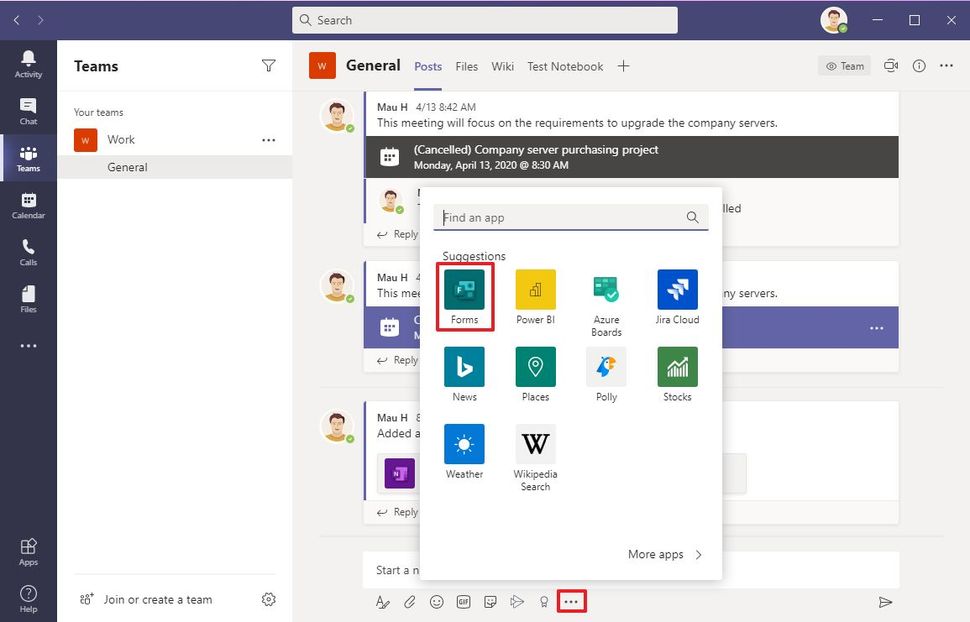Expand more options for the Work team
Image resolution: width=970 pixels, height=622 pixels.
coord(268,140)
